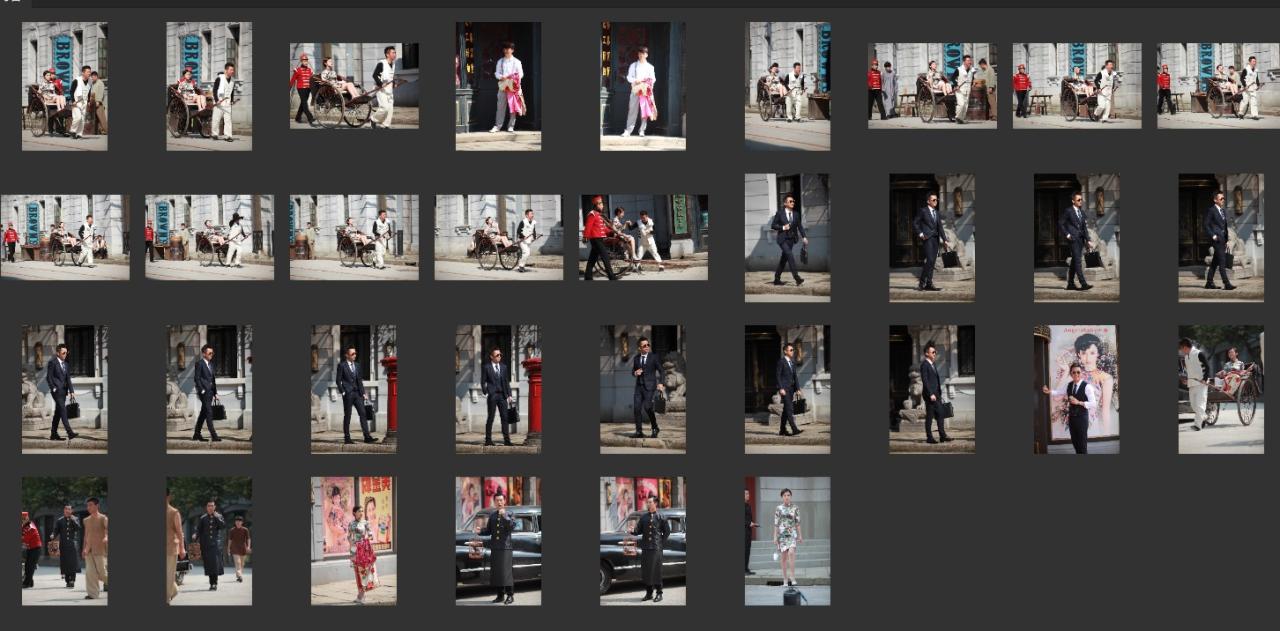Screen dimensions: 1280x631
Task: Open the rickshaw photo shot from behind near trees
Action: (1220, 389)
